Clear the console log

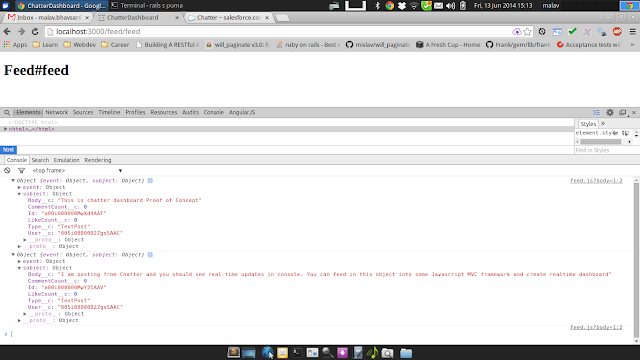pyautogui.click(x=7, y=170)
